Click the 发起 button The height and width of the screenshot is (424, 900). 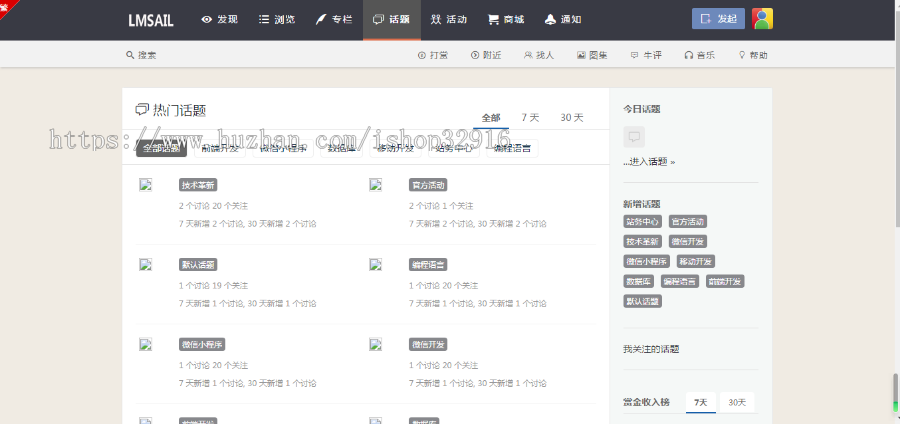[719, 18]
